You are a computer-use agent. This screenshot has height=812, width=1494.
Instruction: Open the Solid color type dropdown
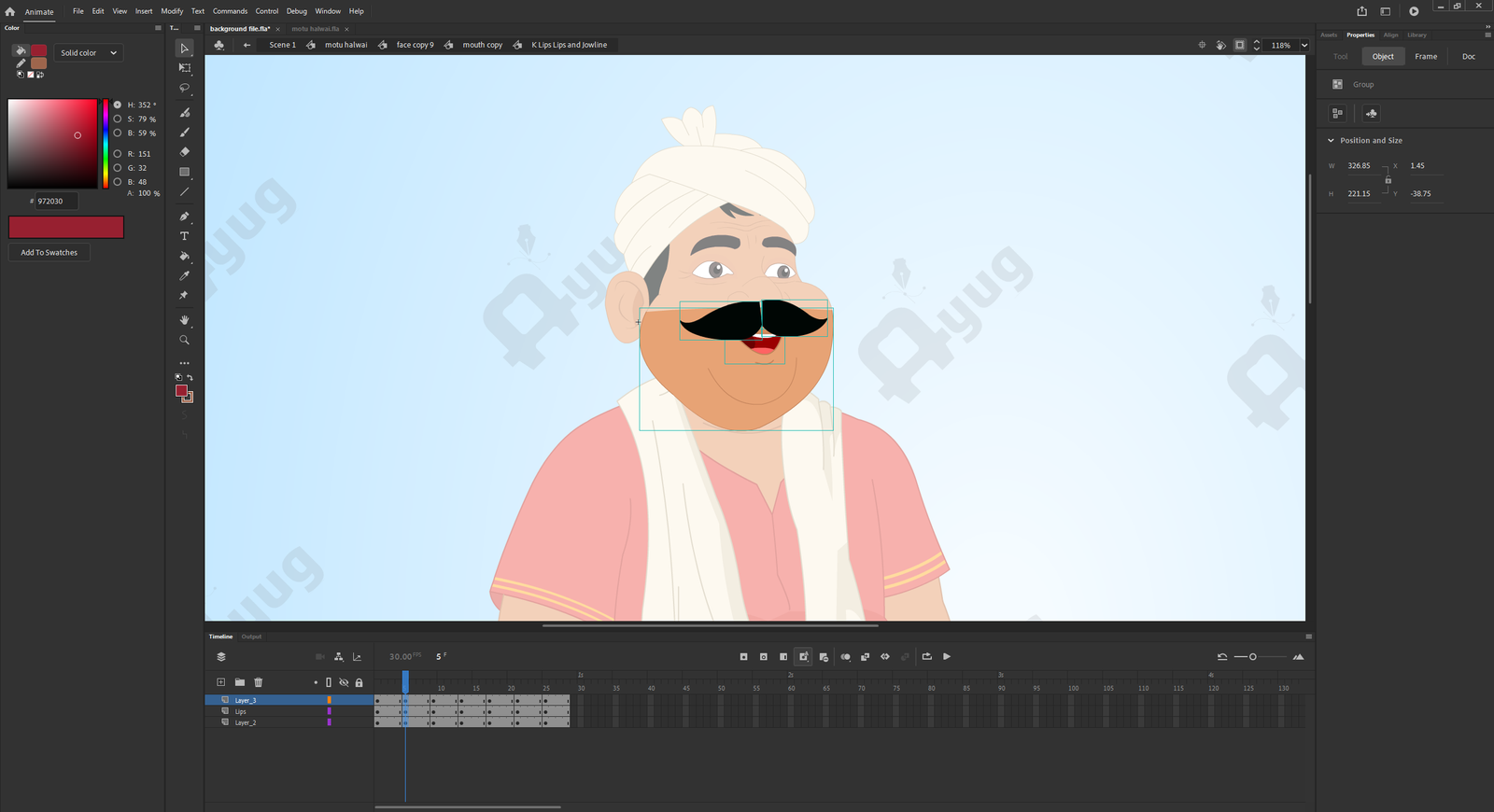click(x=88, y=53)
